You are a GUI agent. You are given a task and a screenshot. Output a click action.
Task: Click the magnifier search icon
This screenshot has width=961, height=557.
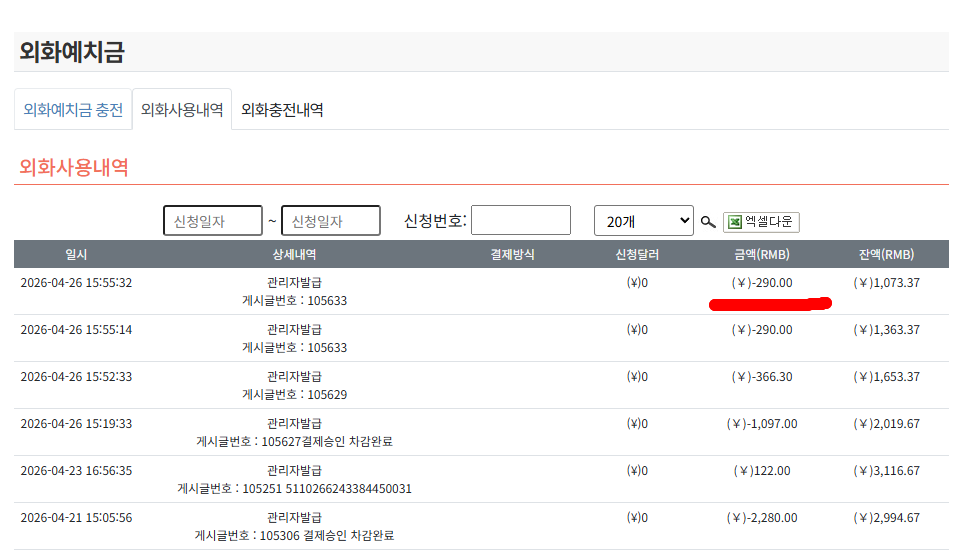[708, 222]
